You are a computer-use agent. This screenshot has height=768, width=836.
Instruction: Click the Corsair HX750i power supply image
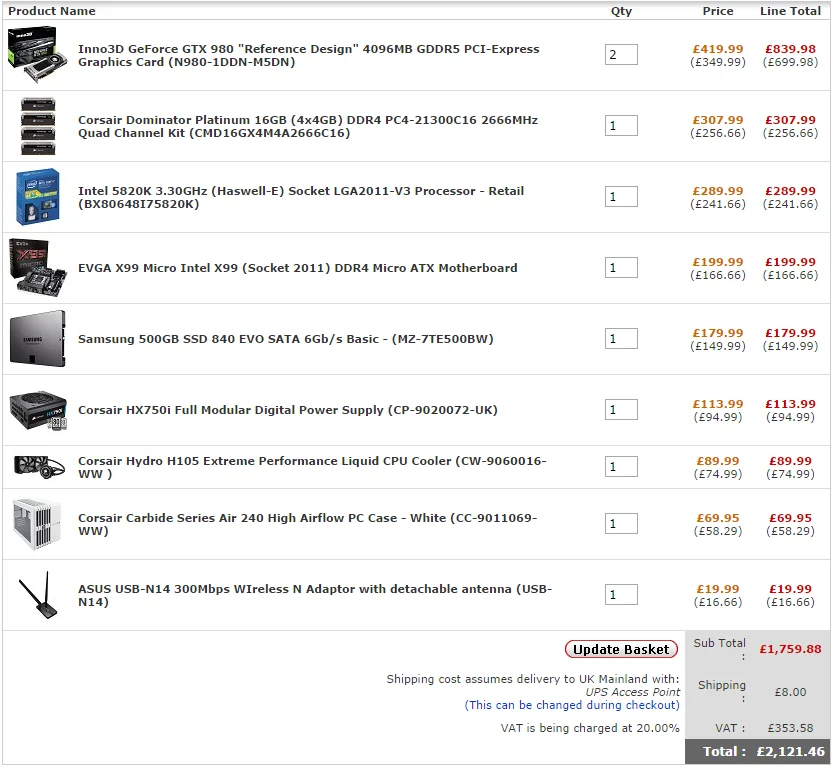tap(38, 410)
